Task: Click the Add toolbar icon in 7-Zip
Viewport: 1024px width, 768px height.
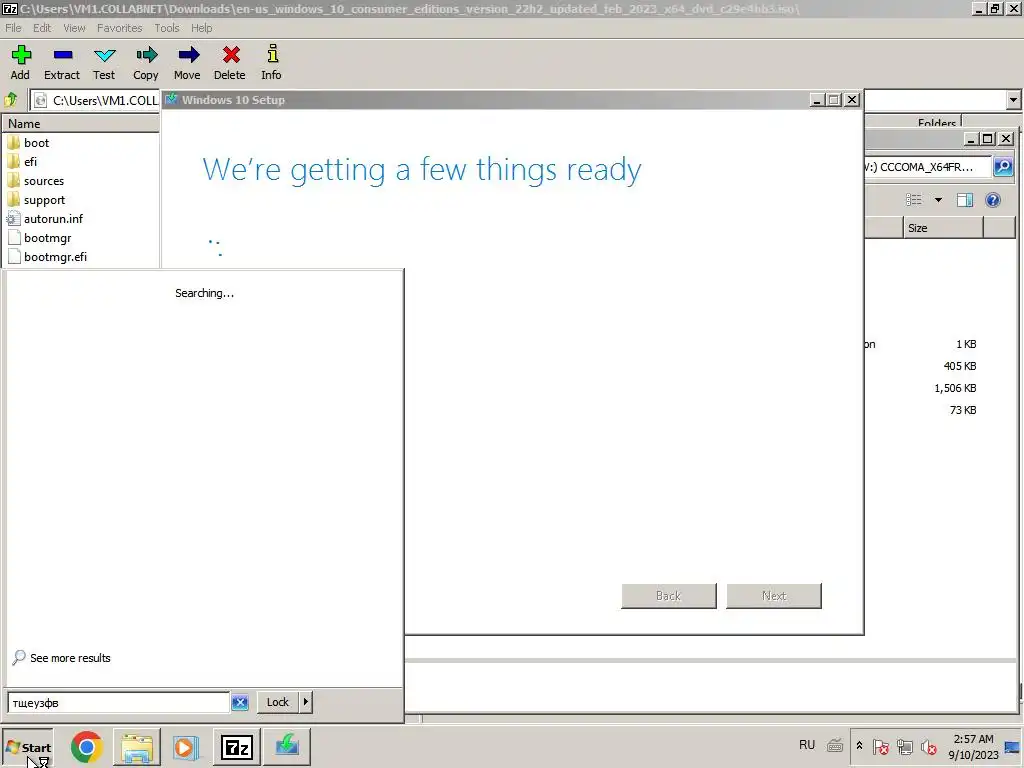Action: coord(20,63)
